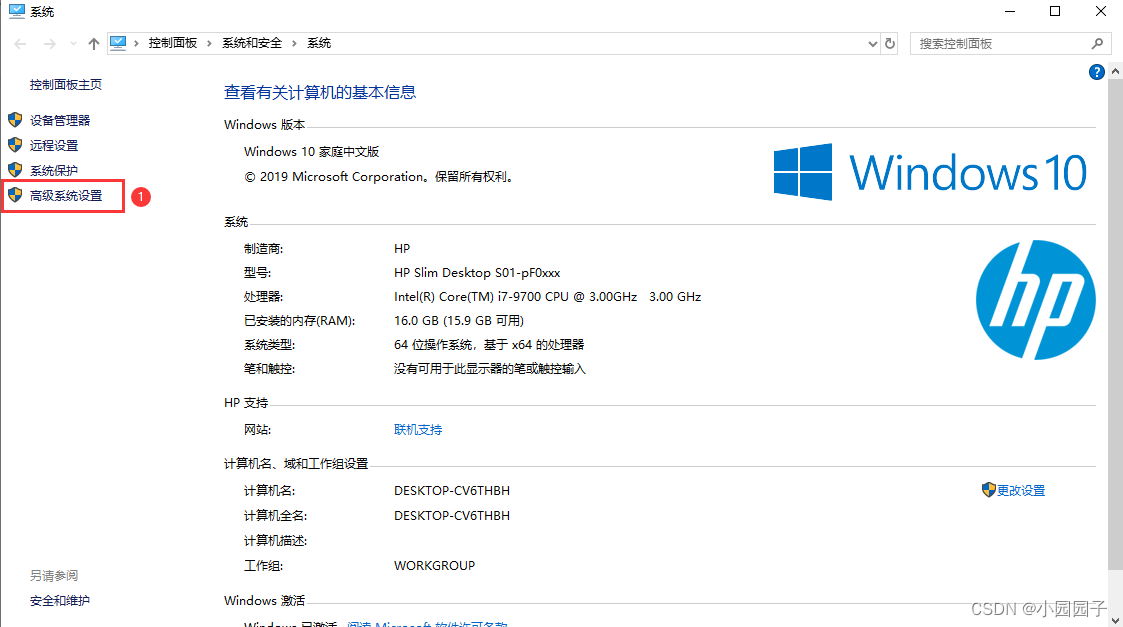
Task: Click the scrollbar down arrow
Action: point(1115,620)
